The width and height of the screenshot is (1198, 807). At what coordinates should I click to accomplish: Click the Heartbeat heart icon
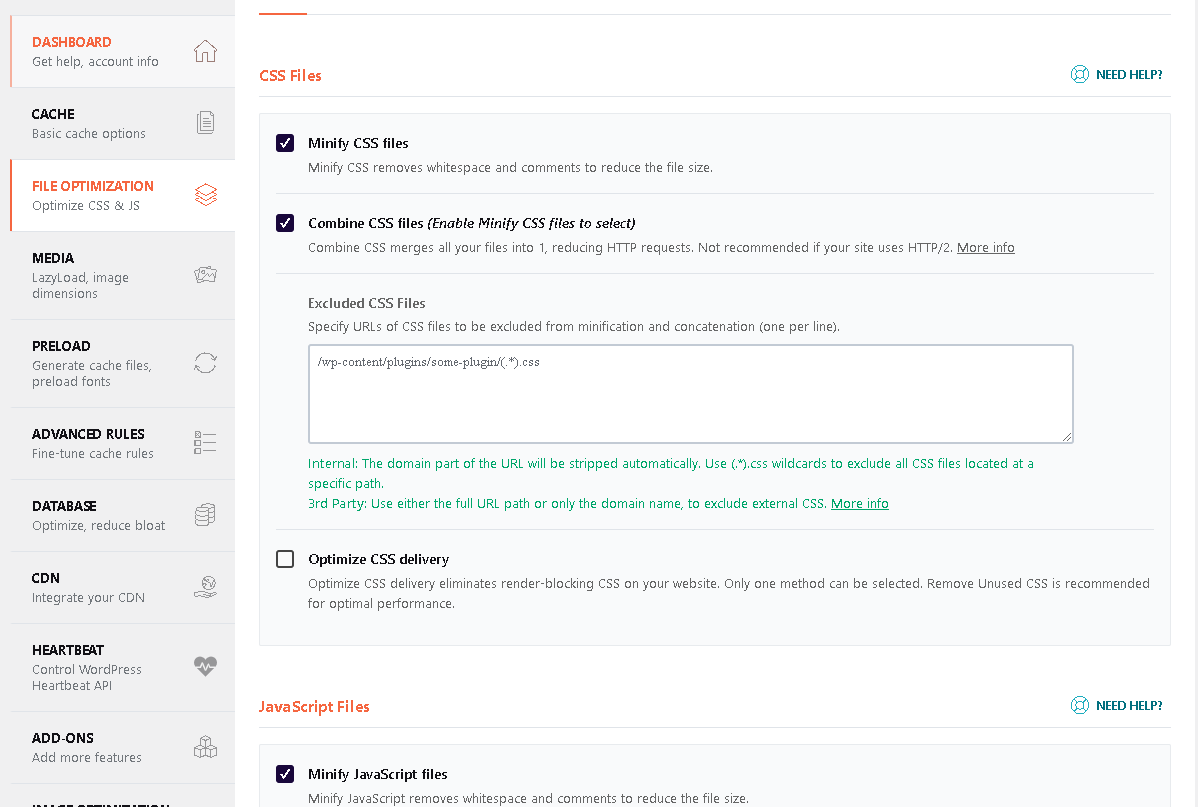pos(205,667)
